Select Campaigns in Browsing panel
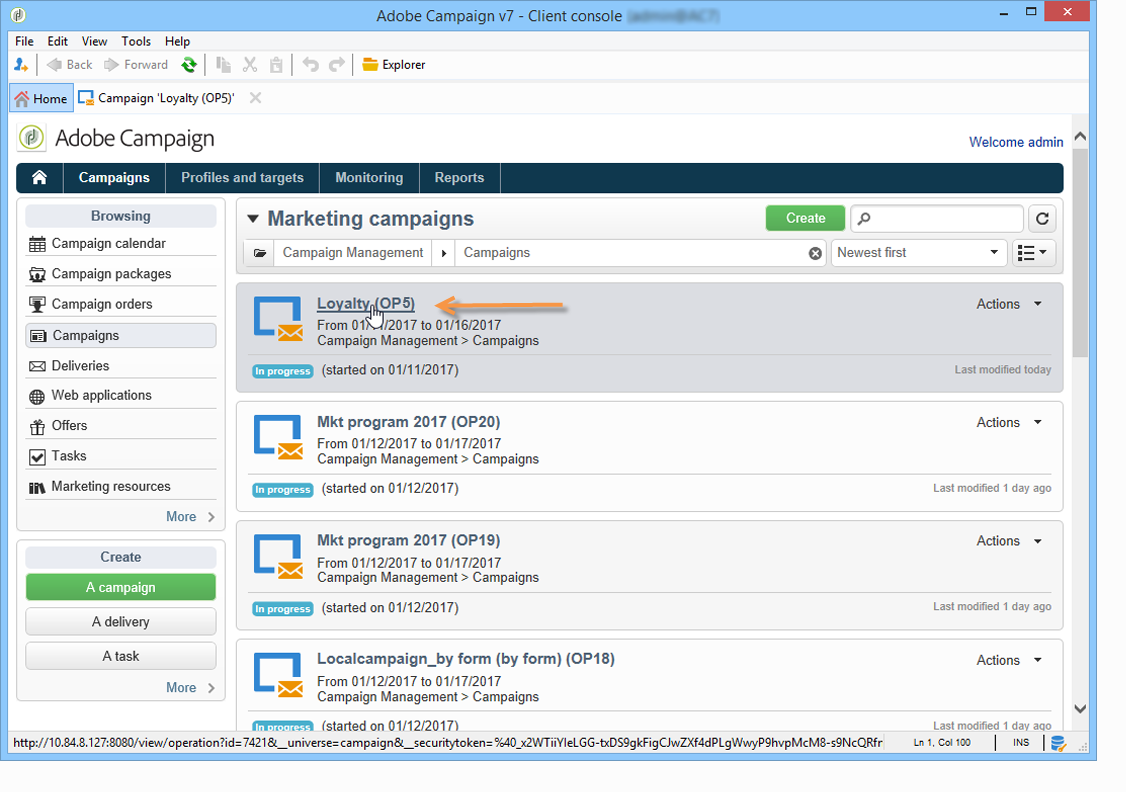Image resolution: width=1126 pixels, height=792 pixels. pyautogui.click(x=121, y=335)
